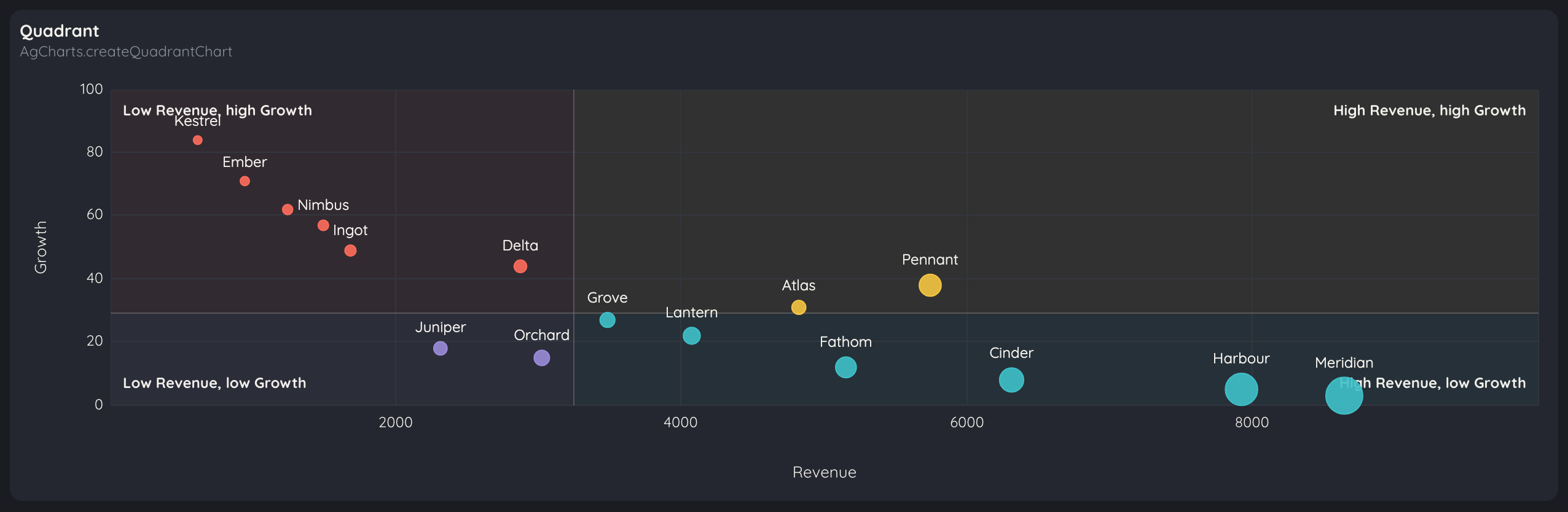Click the yellow Pennant bubble
1568x512 pixels.
point(930,285)
